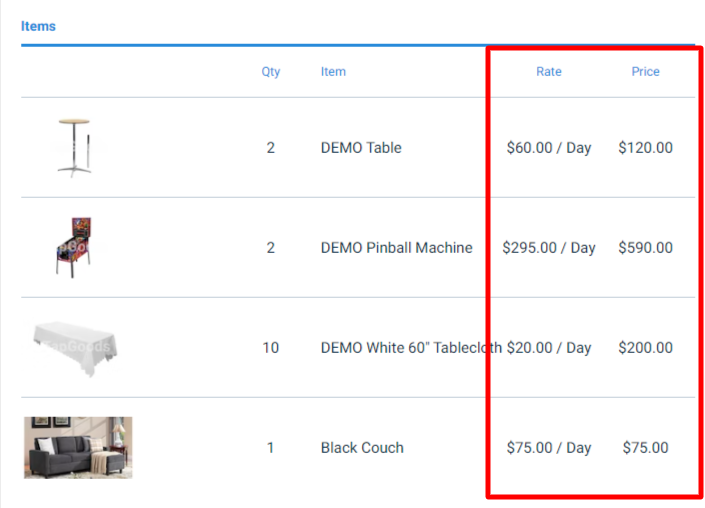Viewport: 705px width, 508px height.
Task: Open the DEMO Table product thumbnail
Action: tap(75, 147)
